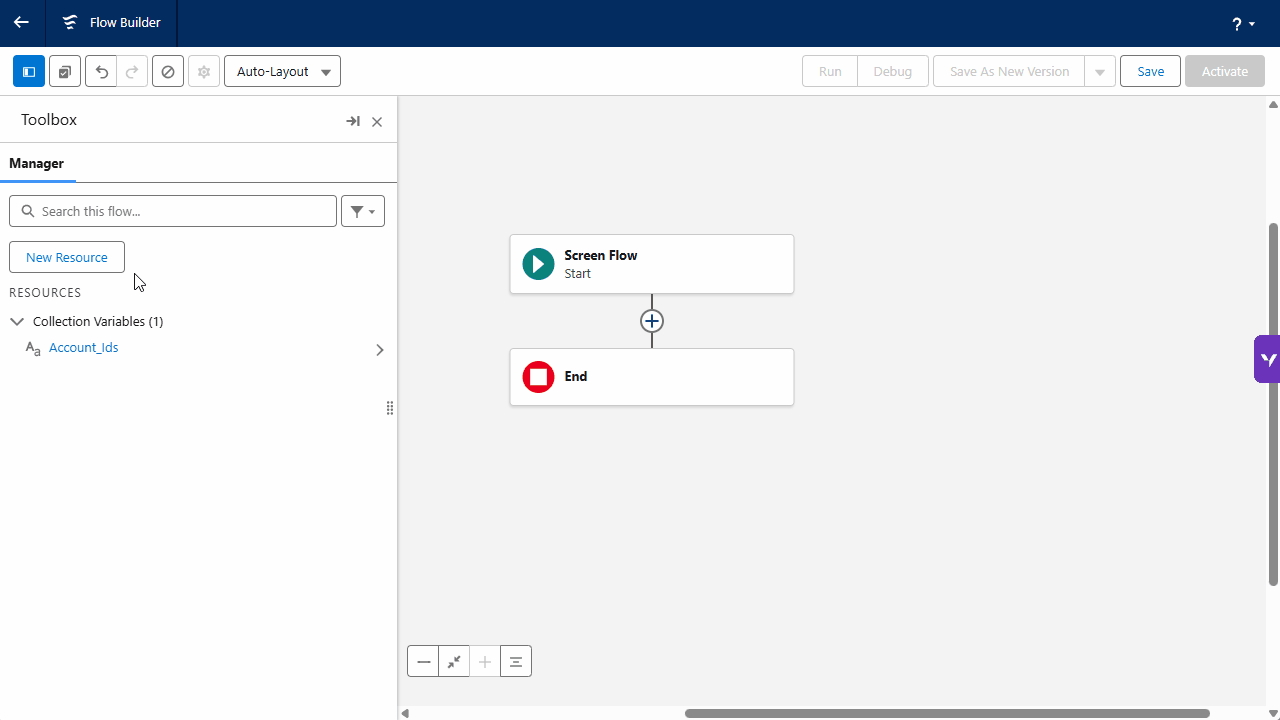Add element with the plus connector
Screen dimensions: 1280x720
coord(652,321)
